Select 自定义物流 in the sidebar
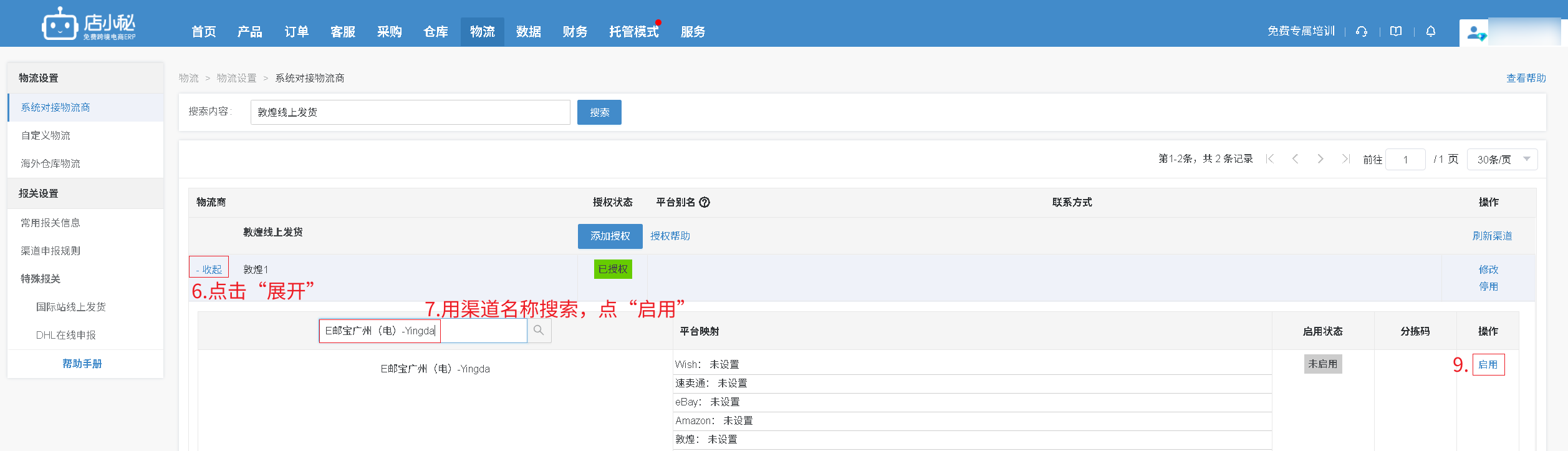The image size is (1568, 451). (46, 135)
